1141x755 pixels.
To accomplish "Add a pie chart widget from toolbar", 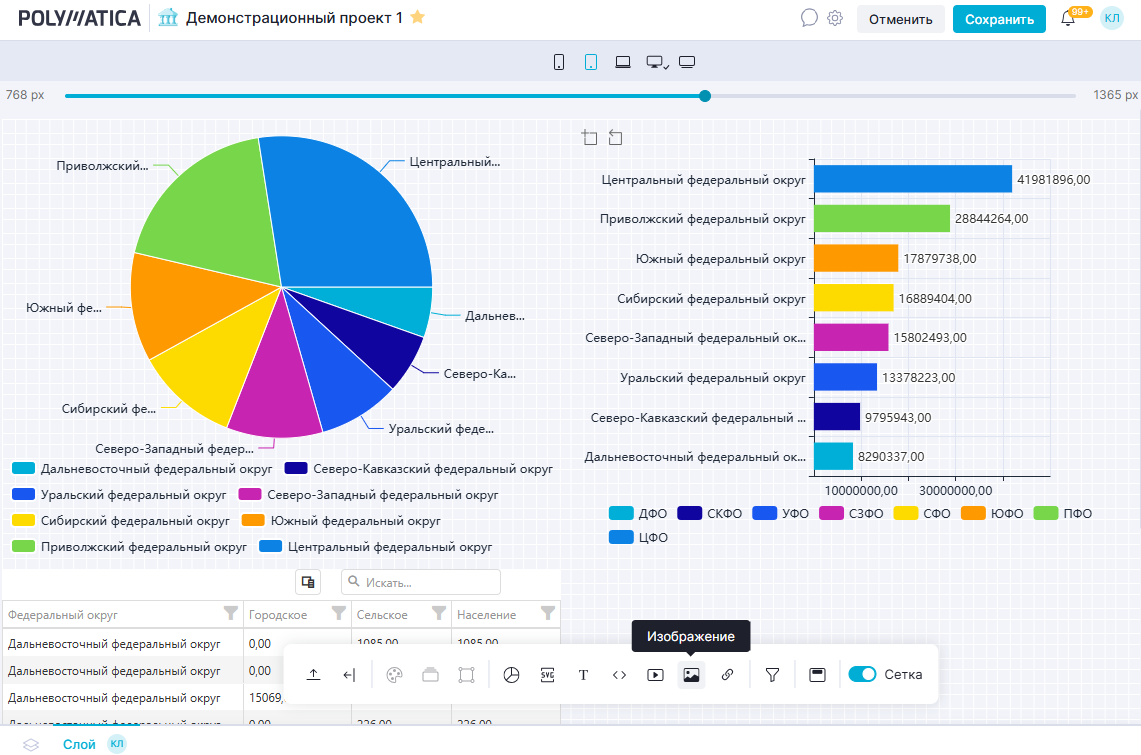I will 511,675.
